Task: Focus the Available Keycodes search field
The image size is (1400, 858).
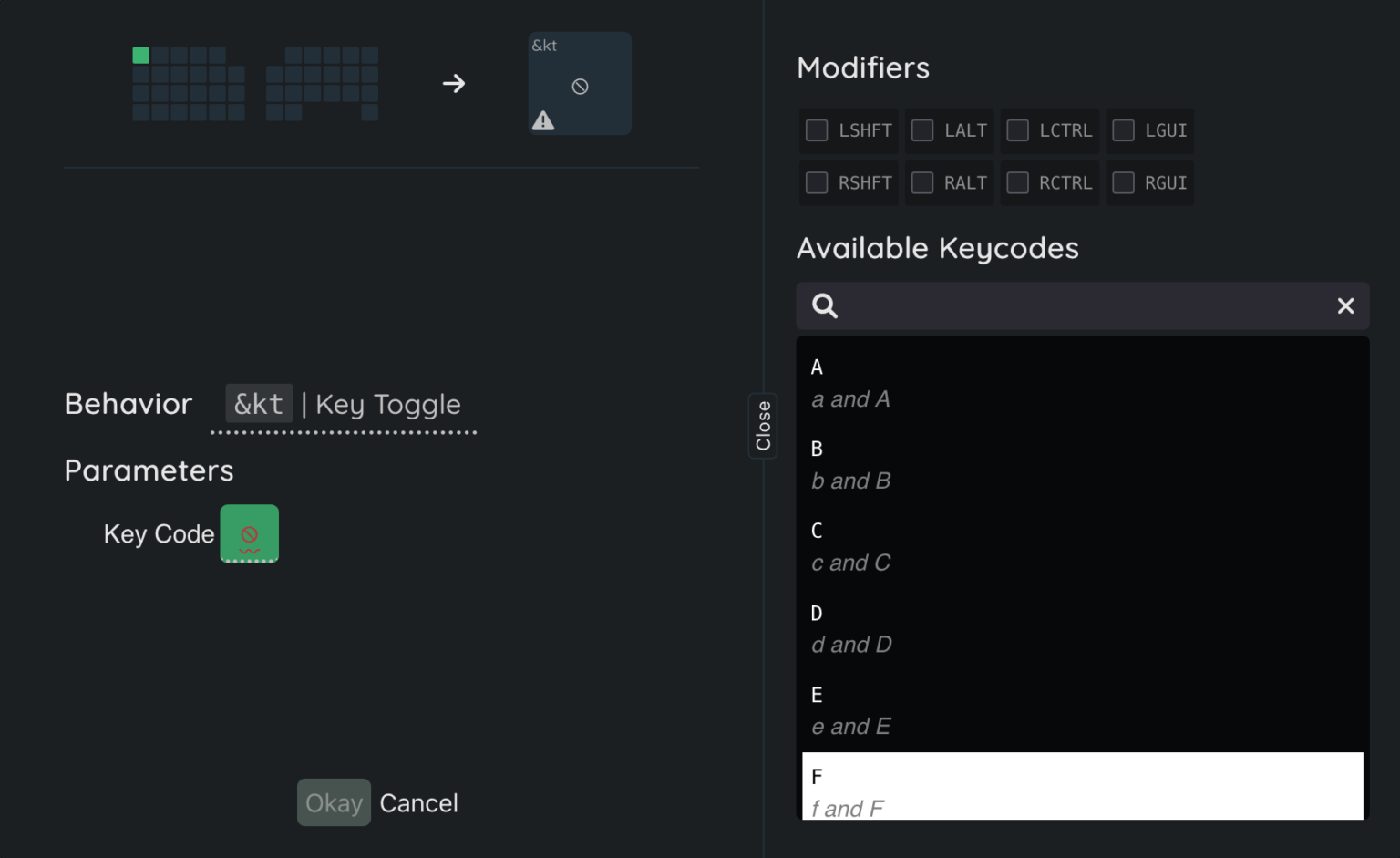Action: click(x=1085, y=305)
